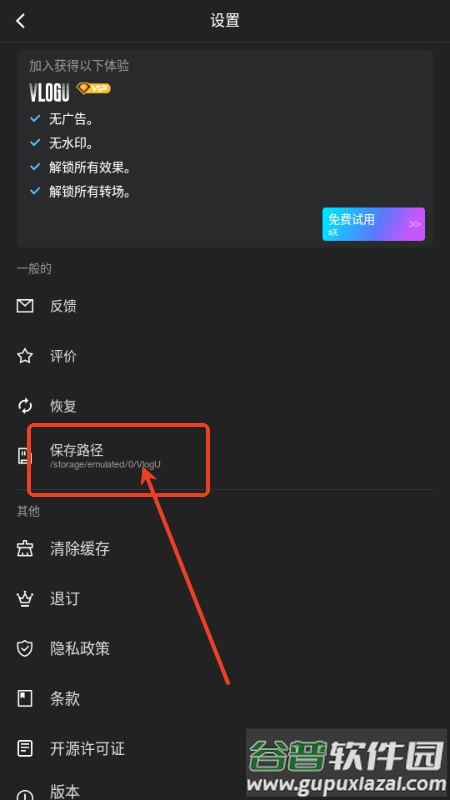450x800 pixels.
Task: Select the 评价 rate entry
Action: [x=225, y=356]
